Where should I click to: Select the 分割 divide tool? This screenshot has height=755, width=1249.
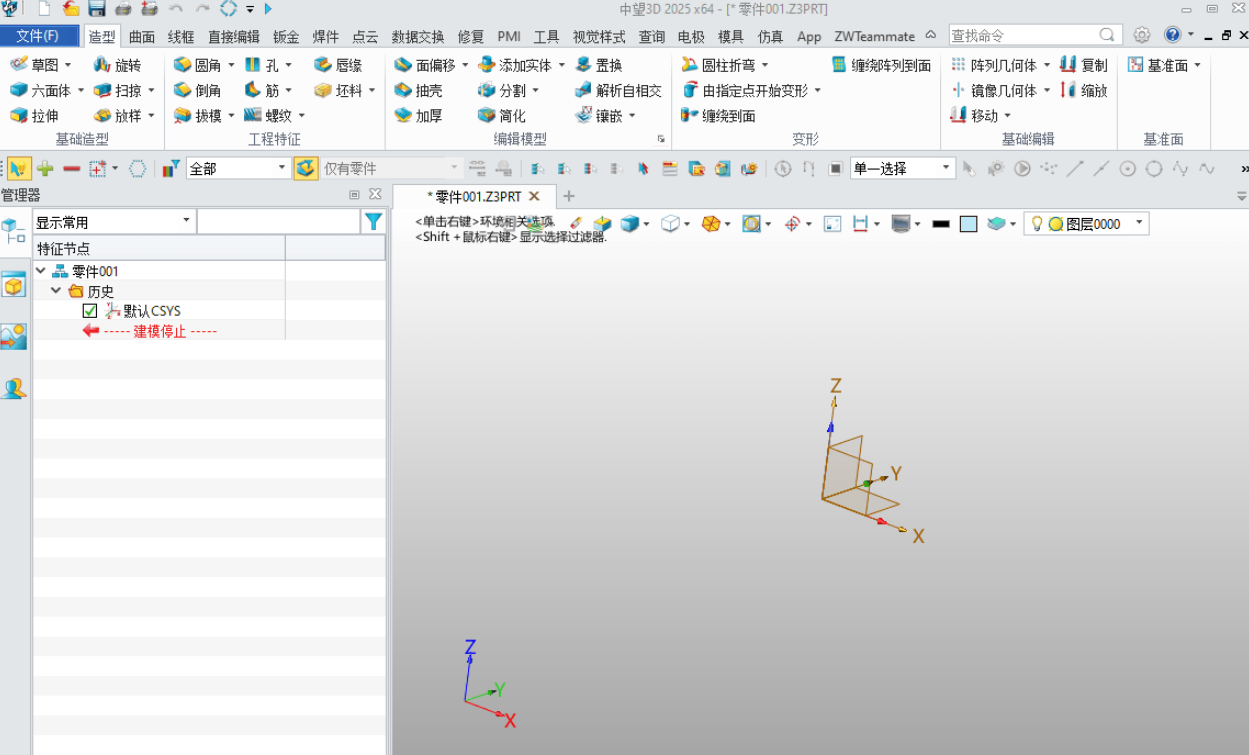(502, 90)
